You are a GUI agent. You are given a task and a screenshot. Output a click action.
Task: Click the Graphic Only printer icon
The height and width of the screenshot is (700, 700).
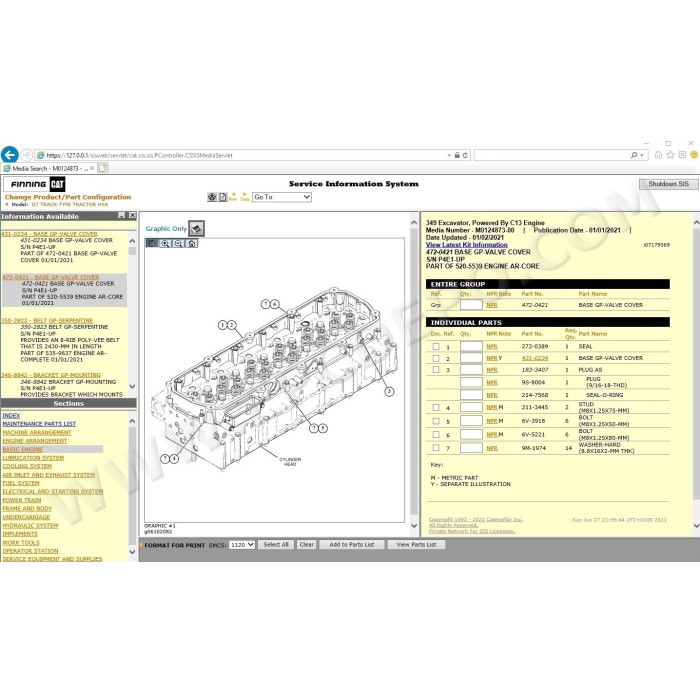[x=196, y=229]
